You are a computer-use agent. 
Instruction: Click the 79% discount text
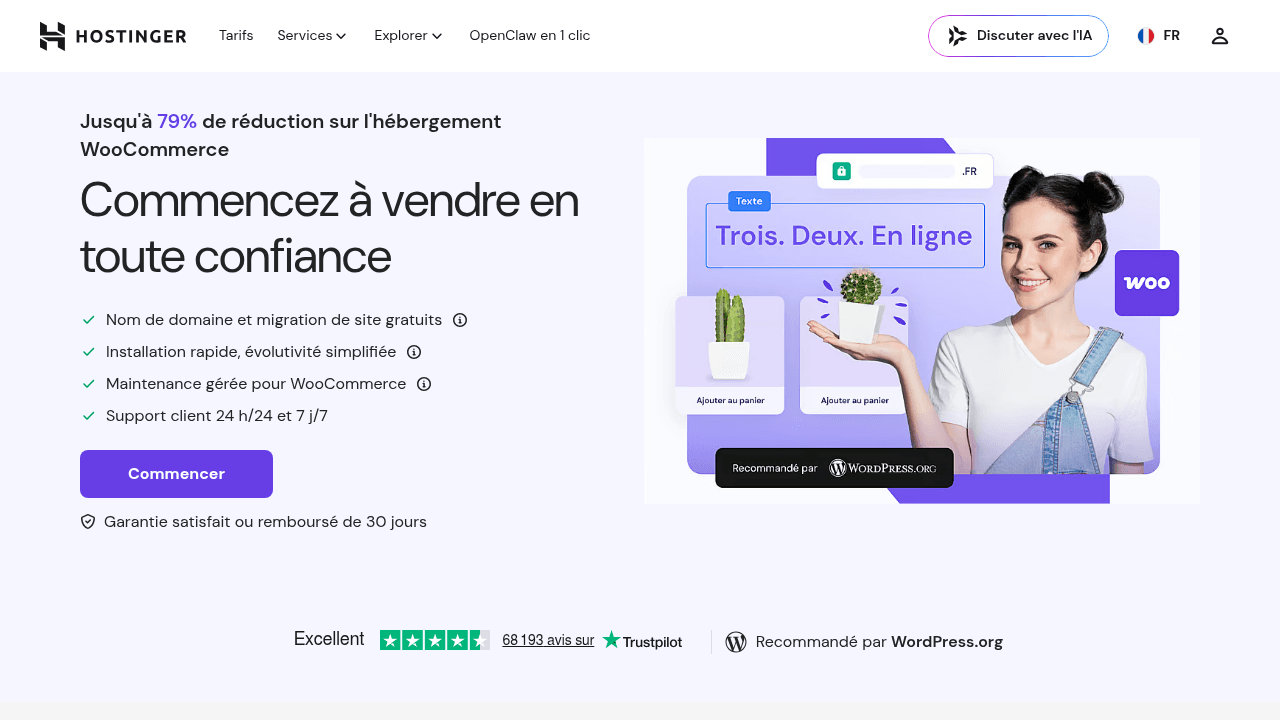tap(177, 122)
